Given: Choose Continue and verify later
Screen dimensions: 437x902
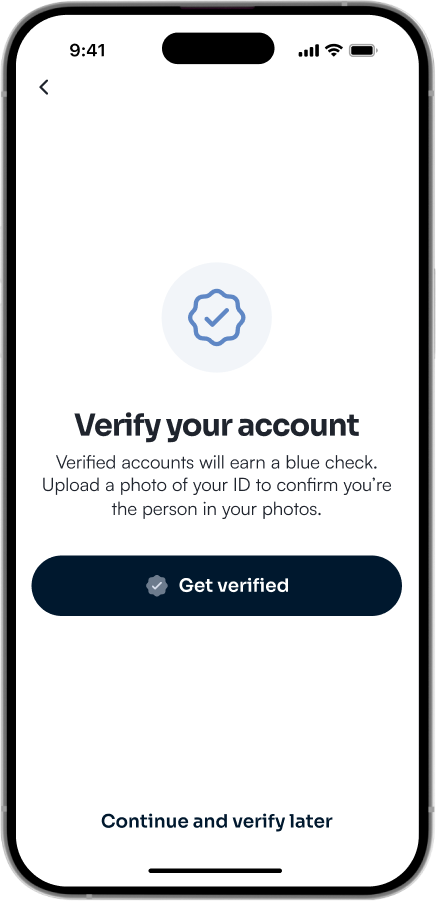Looking at the screenshot, I should (x=217, y=821).
